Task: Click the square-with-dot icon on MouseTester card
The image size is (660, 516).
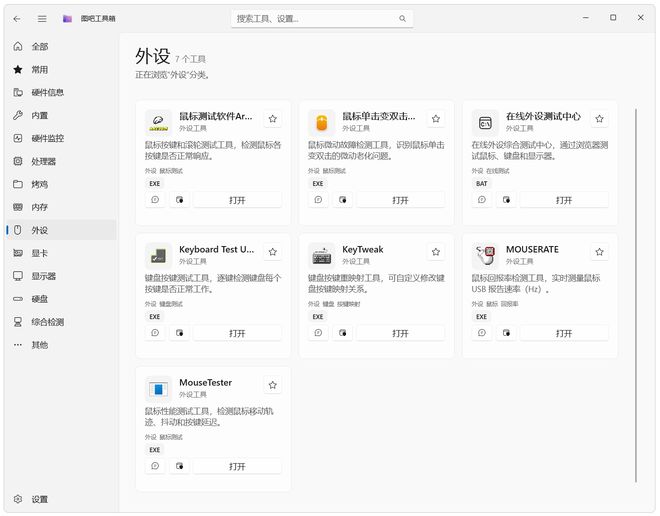Action: click(x=179, y=466)
